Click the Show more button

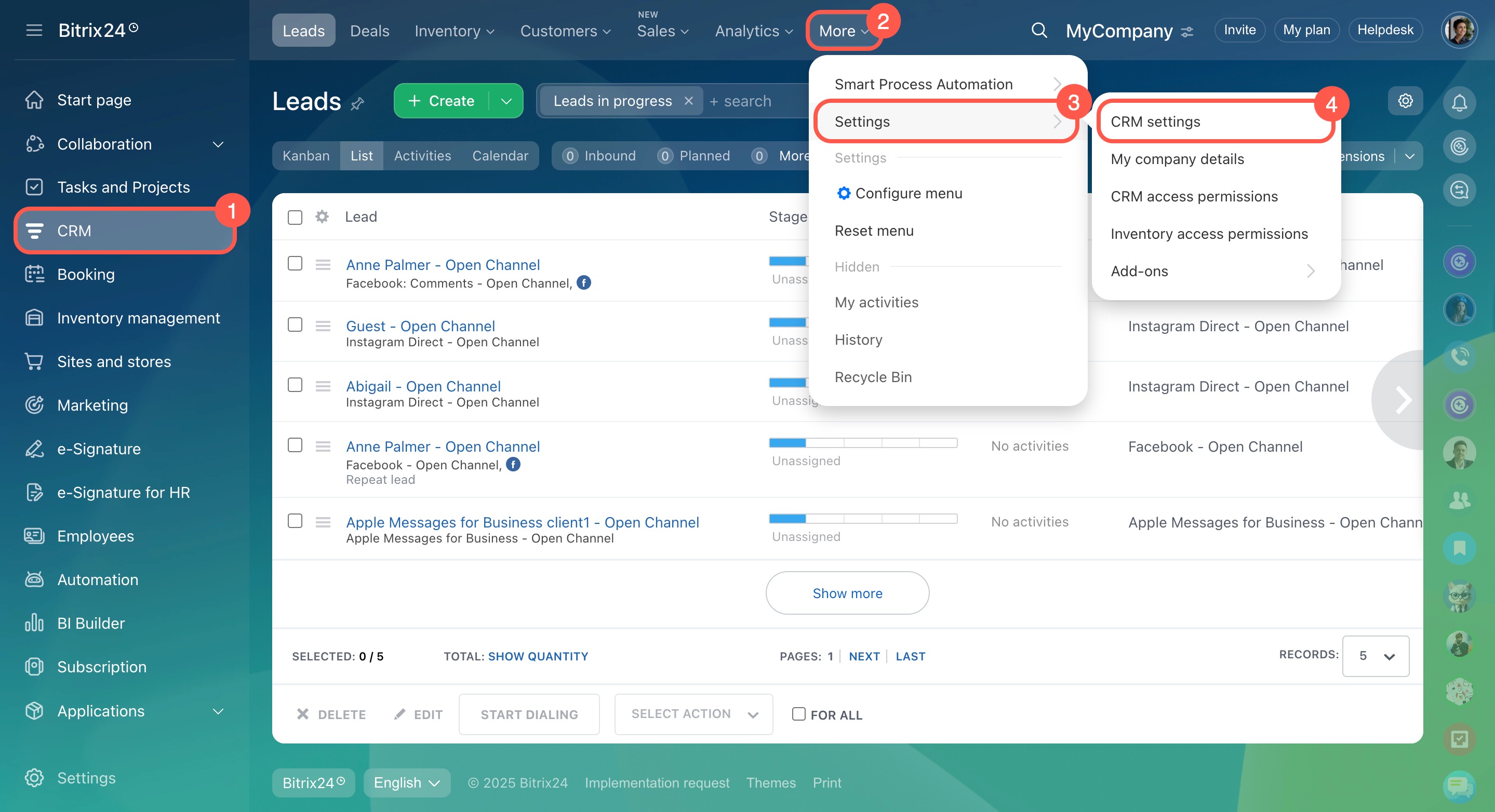847,593
